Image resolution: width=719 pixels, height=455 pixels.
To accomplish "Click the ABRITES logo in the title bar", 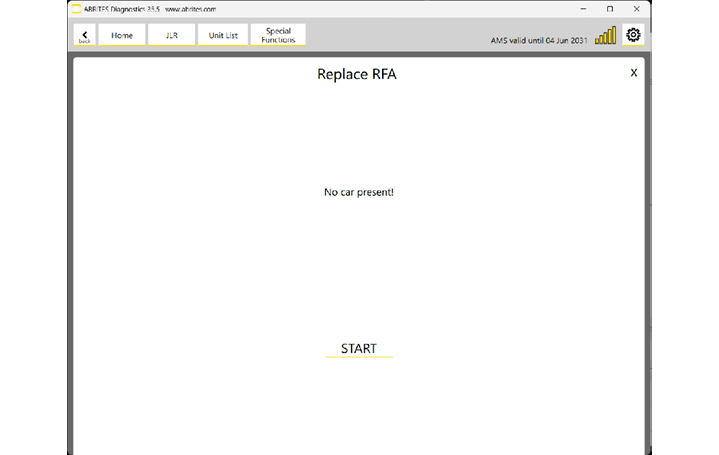I will tap(76, 9).
